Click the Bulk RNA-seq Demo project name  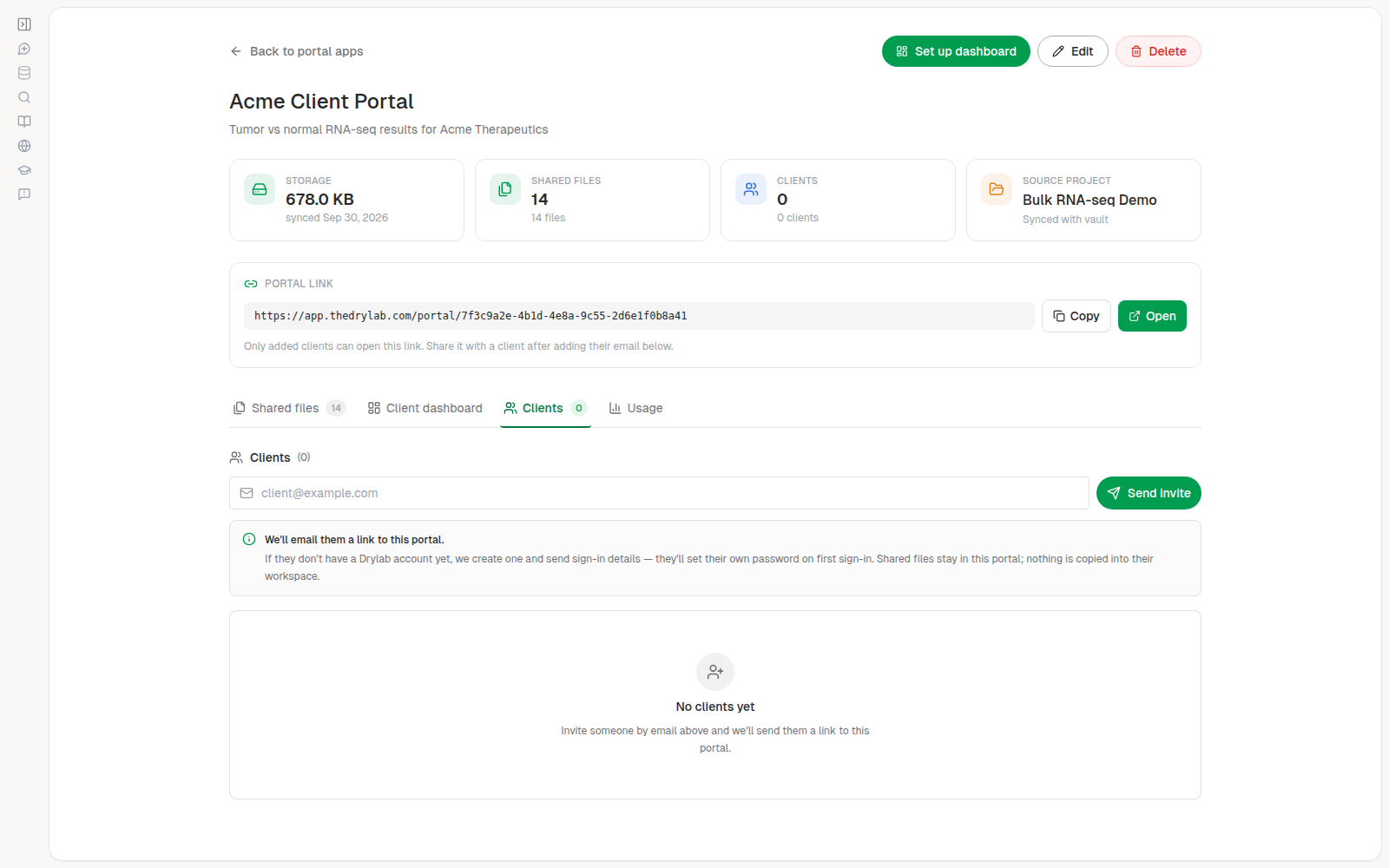click(1089, 200)
